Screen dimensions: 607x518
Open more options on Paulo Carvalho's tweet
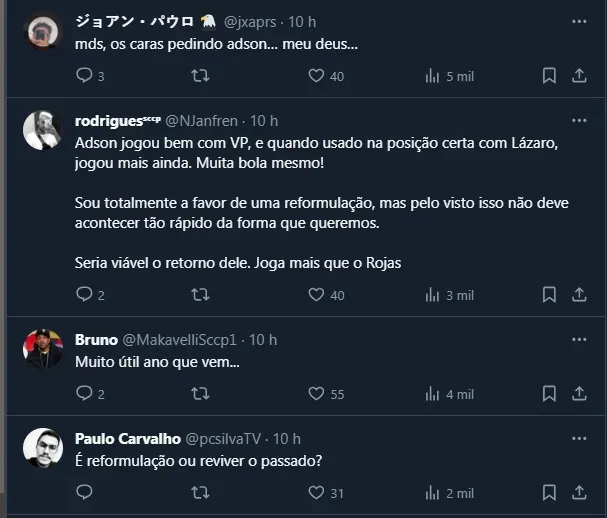click(579, 438)
